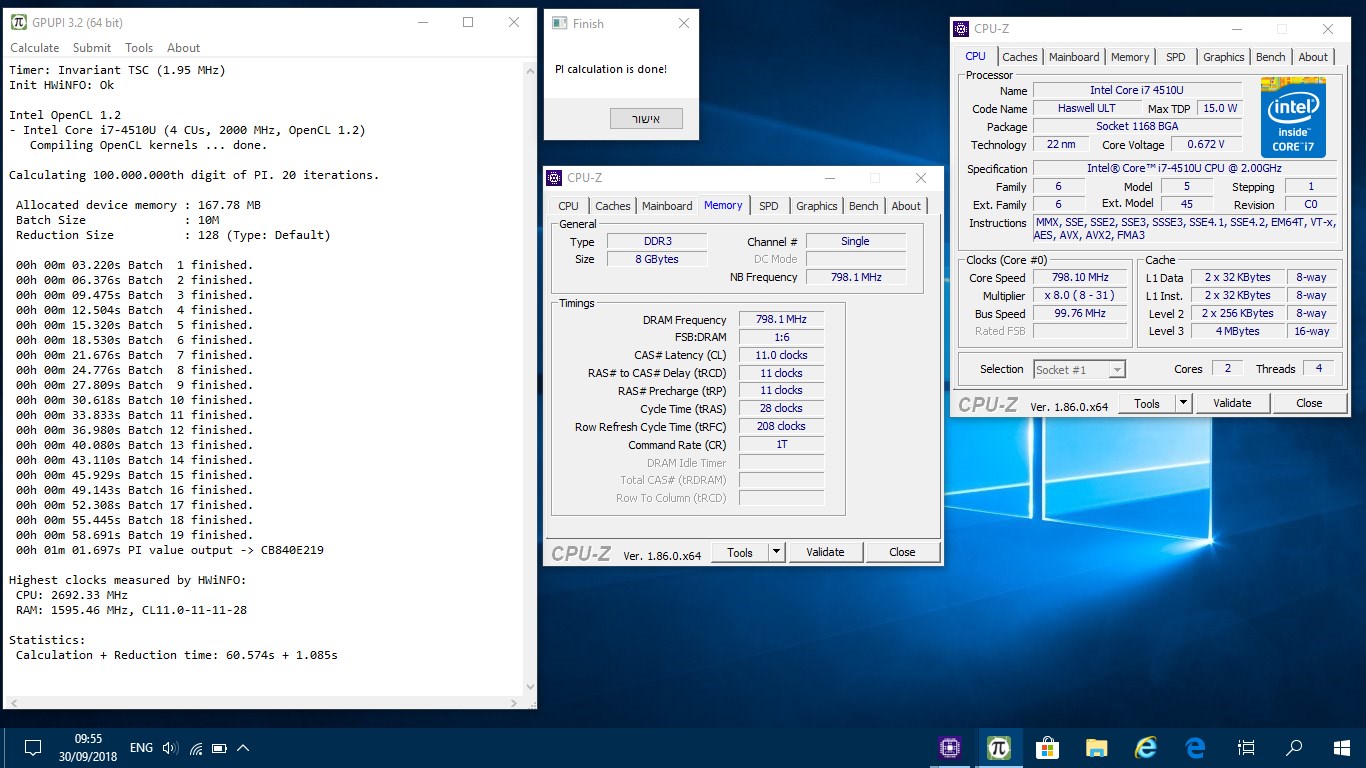Select Memory tab in middle CPU-Z window
Image resolution: width=1366 pixels, height=768 pixels.
coord(723,205)
